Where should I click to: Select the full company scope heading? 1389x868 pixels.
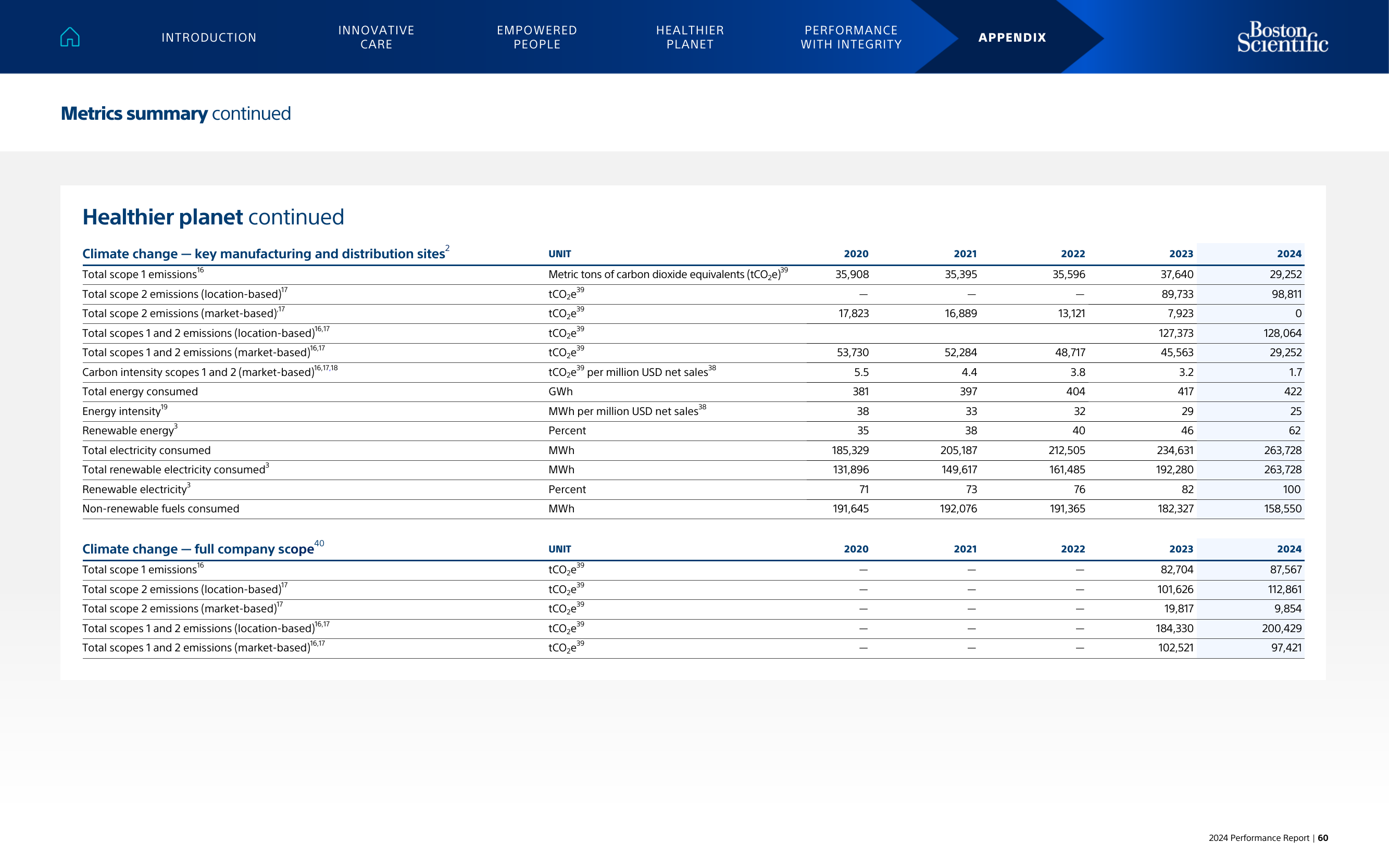tap(203, 548)
